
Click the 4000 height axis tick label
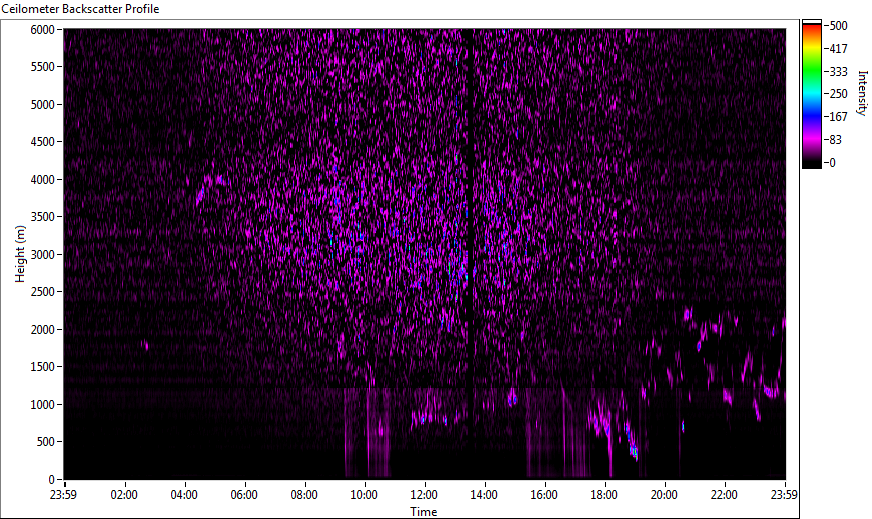pyautogui.click(x=42, y=180)
